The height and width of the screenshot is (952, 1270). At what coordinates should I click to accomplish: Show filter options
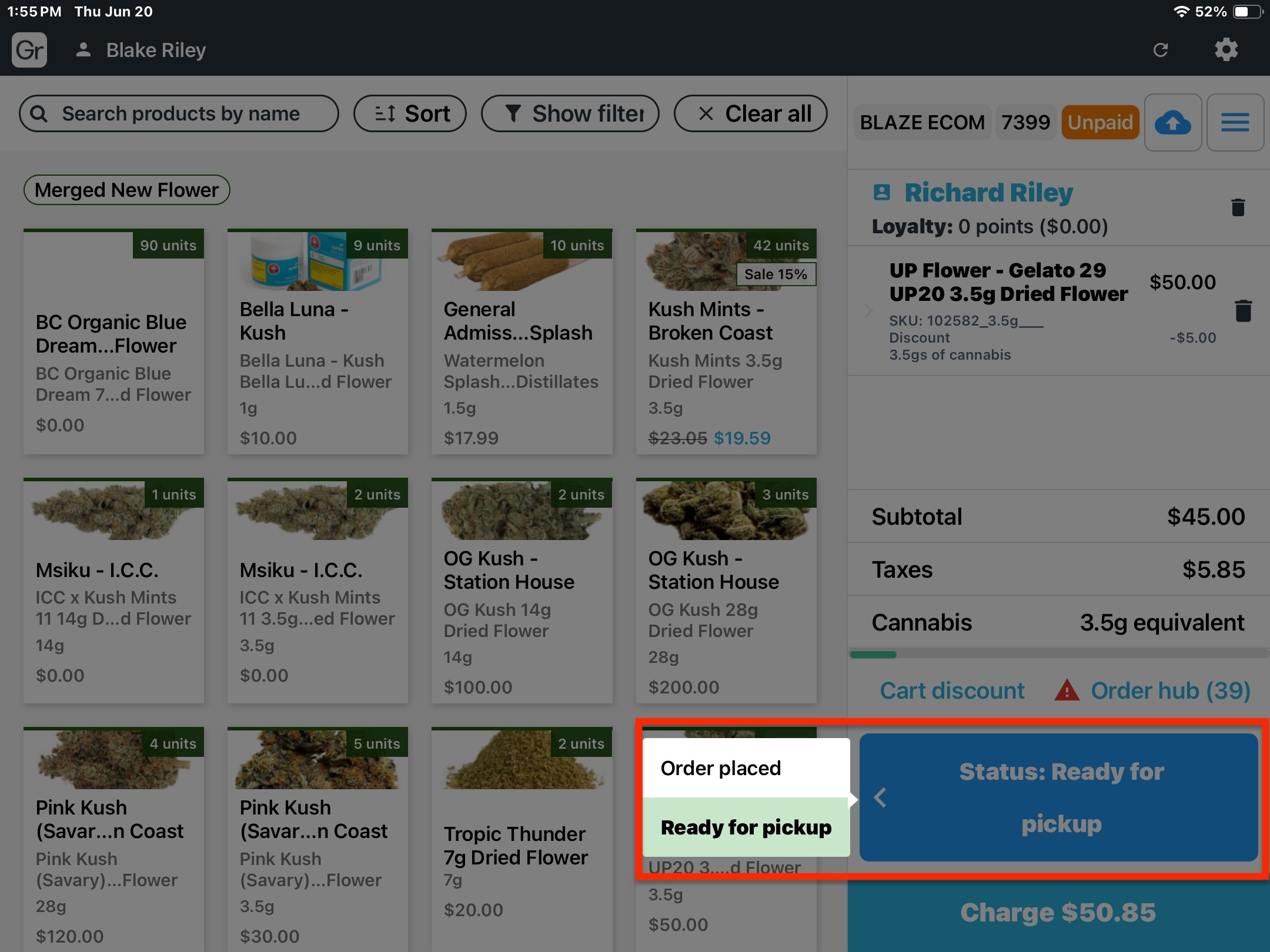tap(570, 113)
